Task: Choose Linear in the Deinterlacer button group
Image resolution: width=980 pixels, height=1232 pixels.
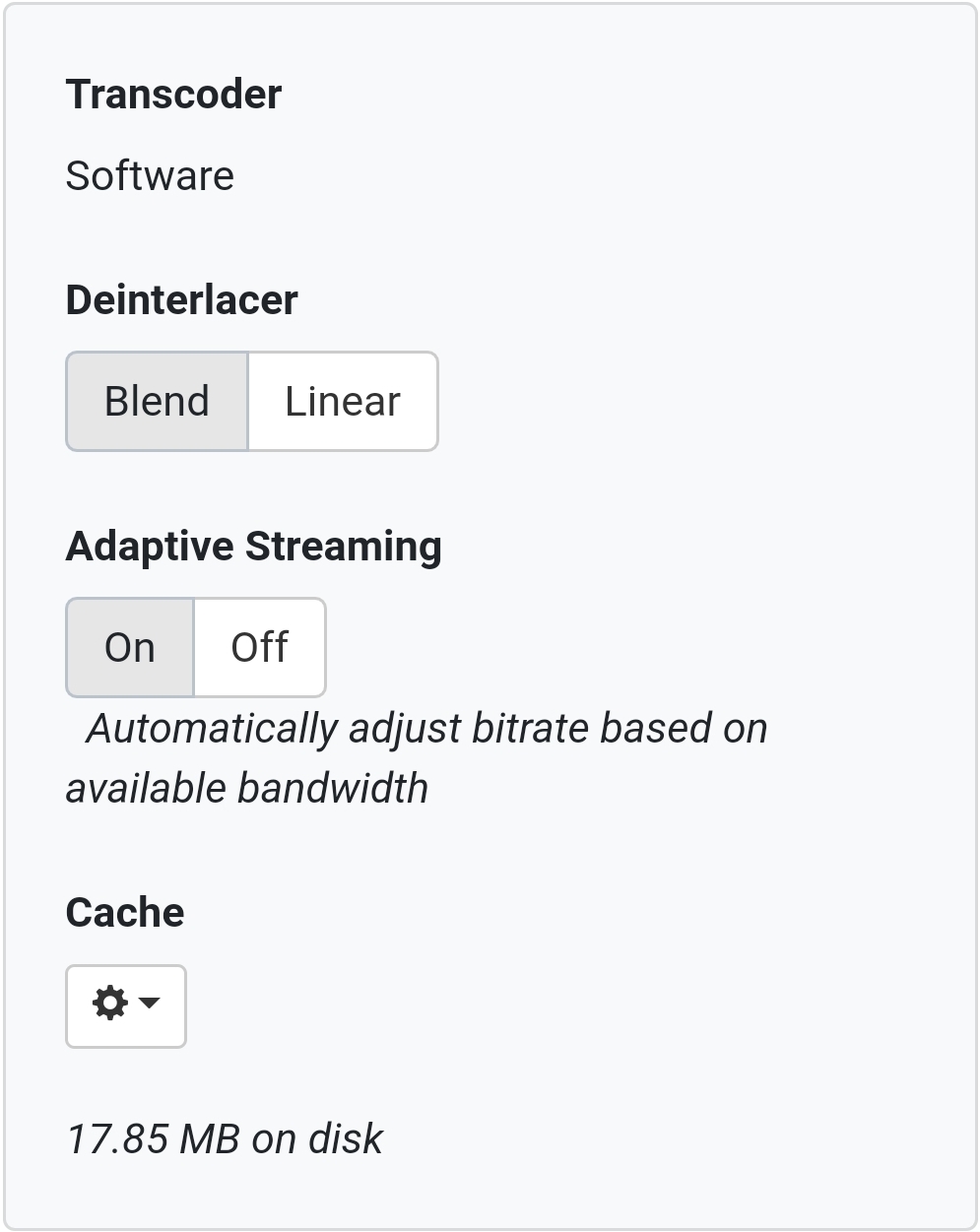Action: tap(342, 402)
